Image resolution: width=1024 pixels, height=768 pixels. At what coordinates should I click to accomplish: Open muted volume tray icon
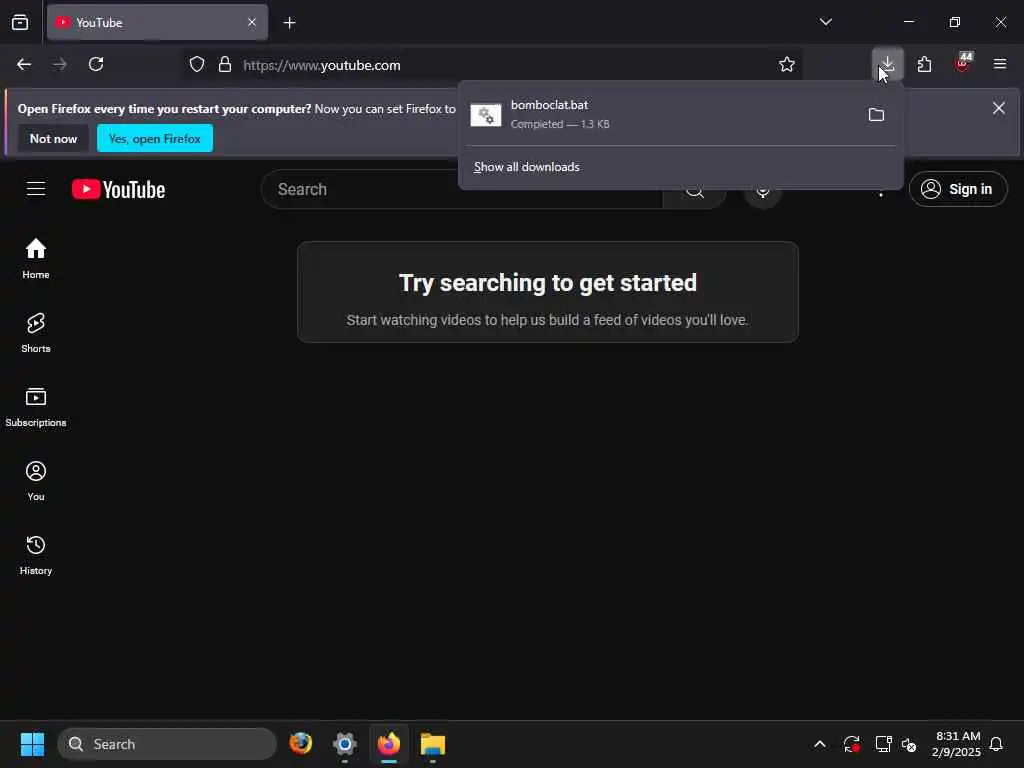pyautogui.click(x=908, y=744)
